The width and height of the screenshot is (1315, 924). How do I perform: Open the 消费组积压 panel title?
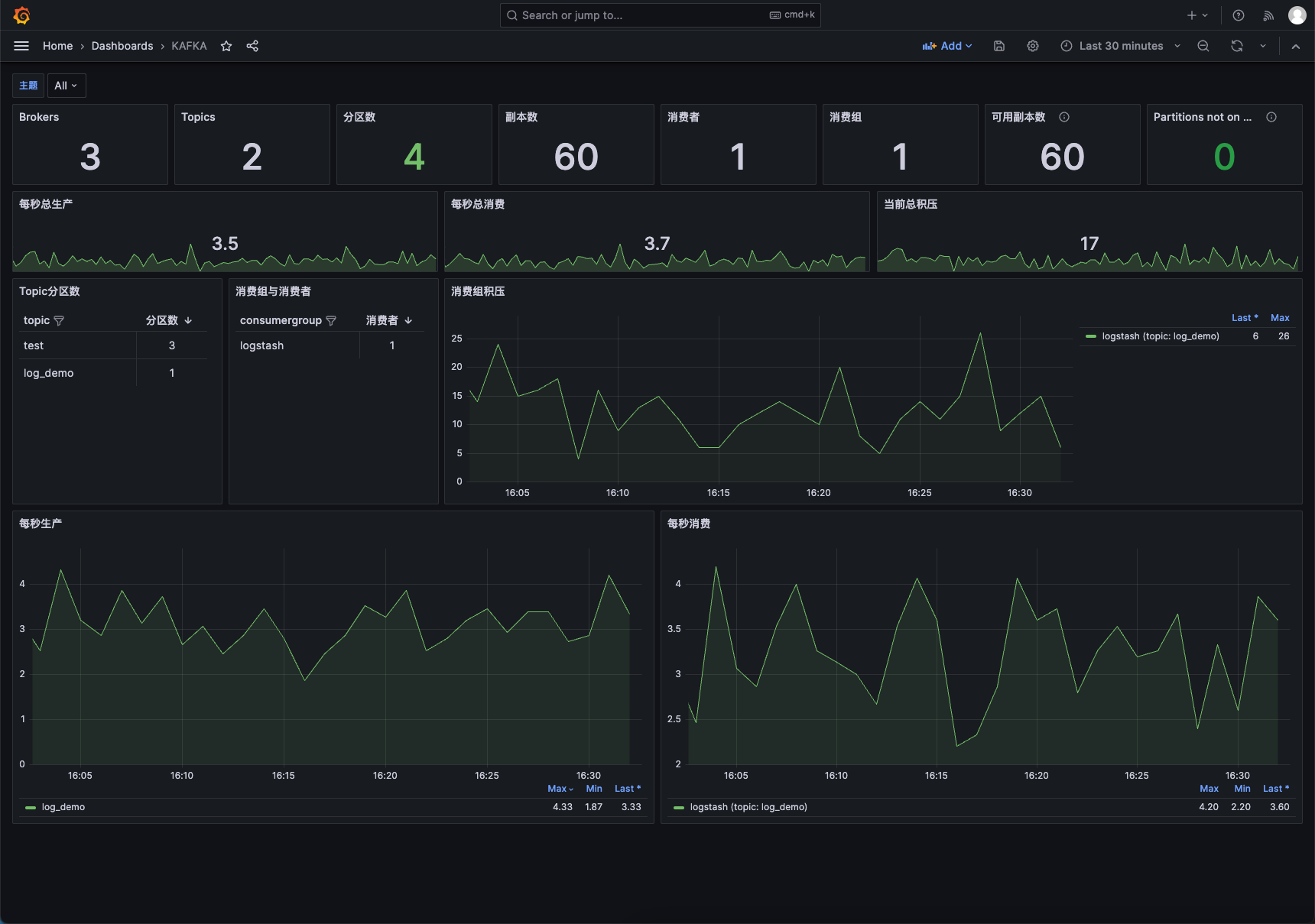coord(478,291)
